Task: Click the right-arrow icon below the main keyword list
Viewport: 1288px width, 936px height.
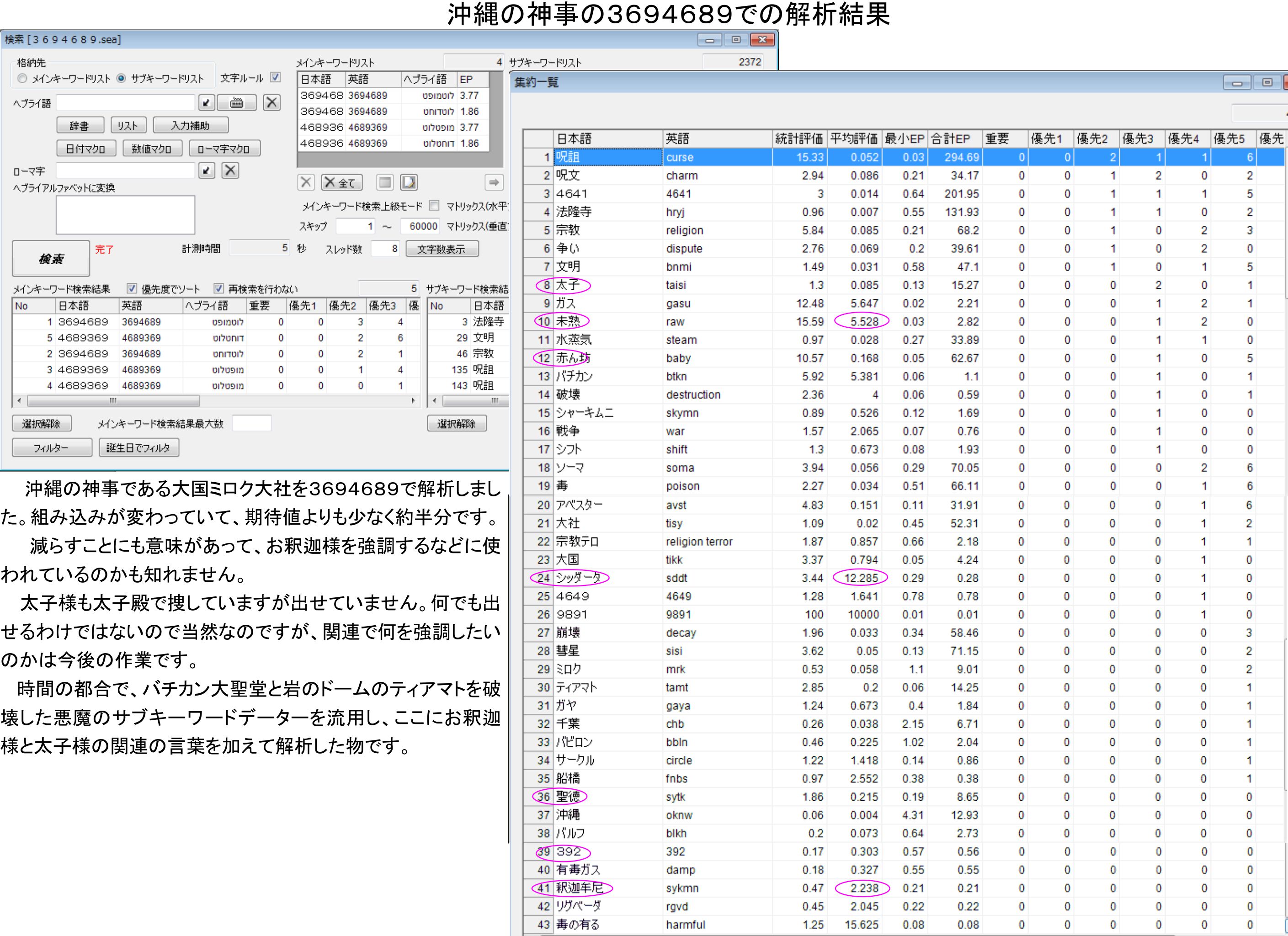Action: point(494,182)
